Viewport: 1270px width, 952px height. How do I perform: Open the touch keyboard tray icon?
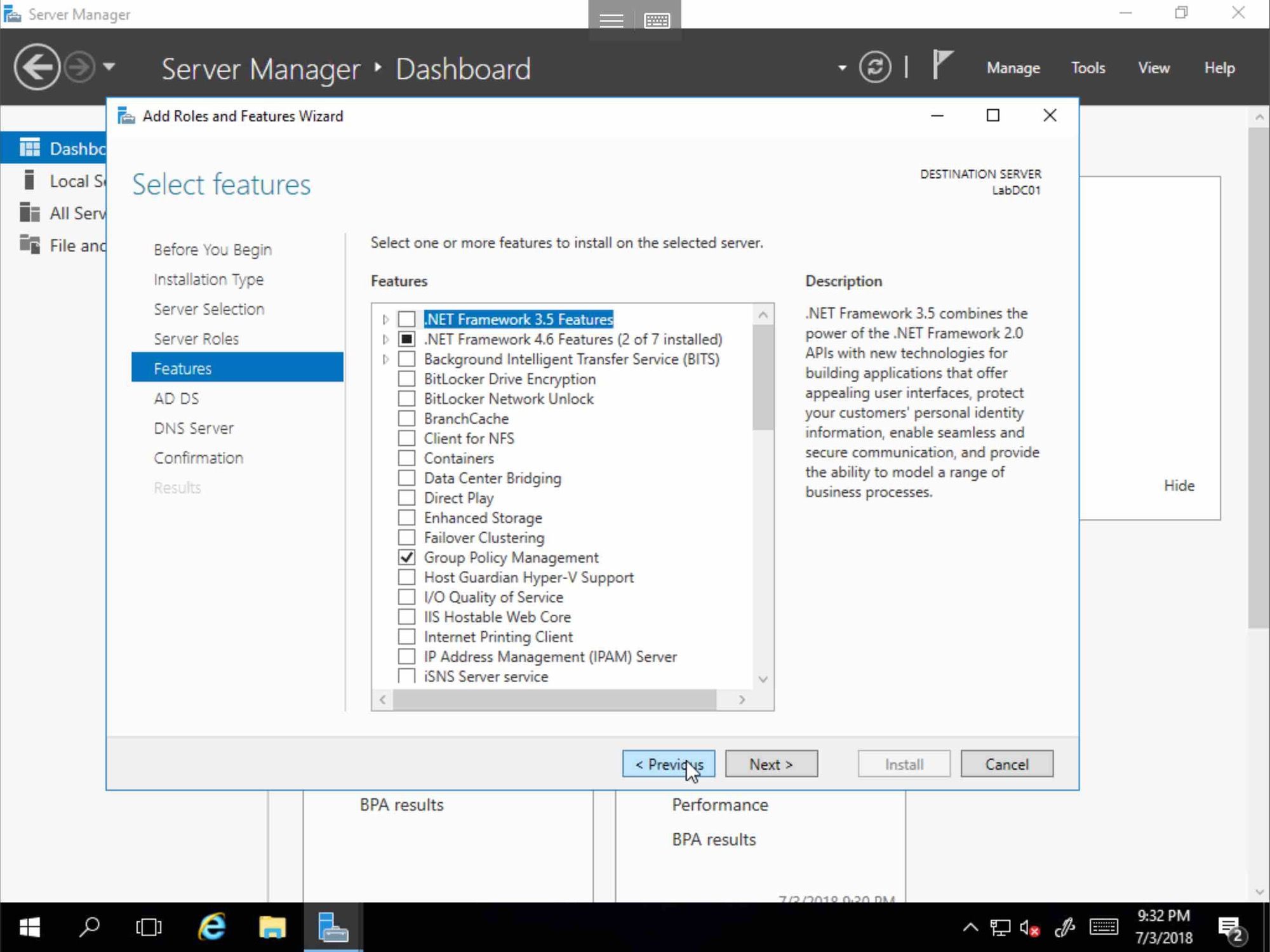[x=1104, y=927]
